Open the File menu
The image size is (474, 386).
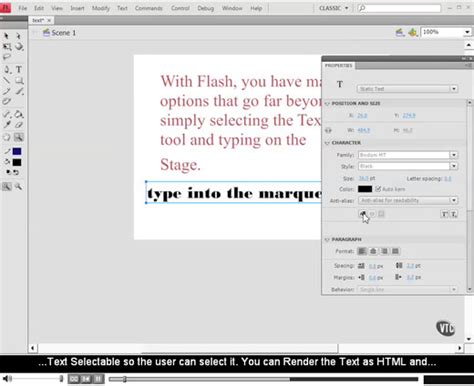pyautogui.click(x=23, y=8)
